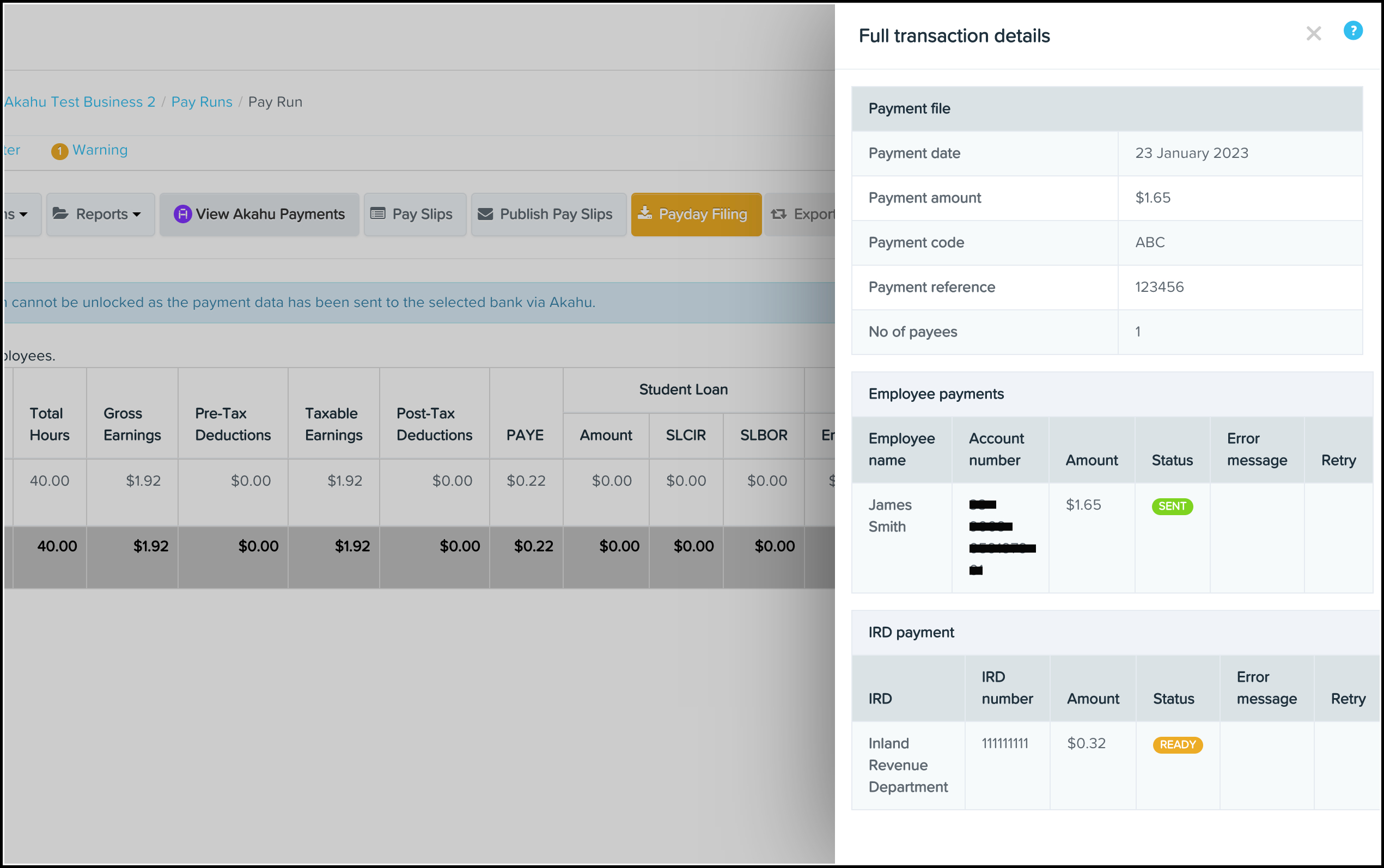
Task: Click the export arrows icon next to Export
Action: [778, 213]
